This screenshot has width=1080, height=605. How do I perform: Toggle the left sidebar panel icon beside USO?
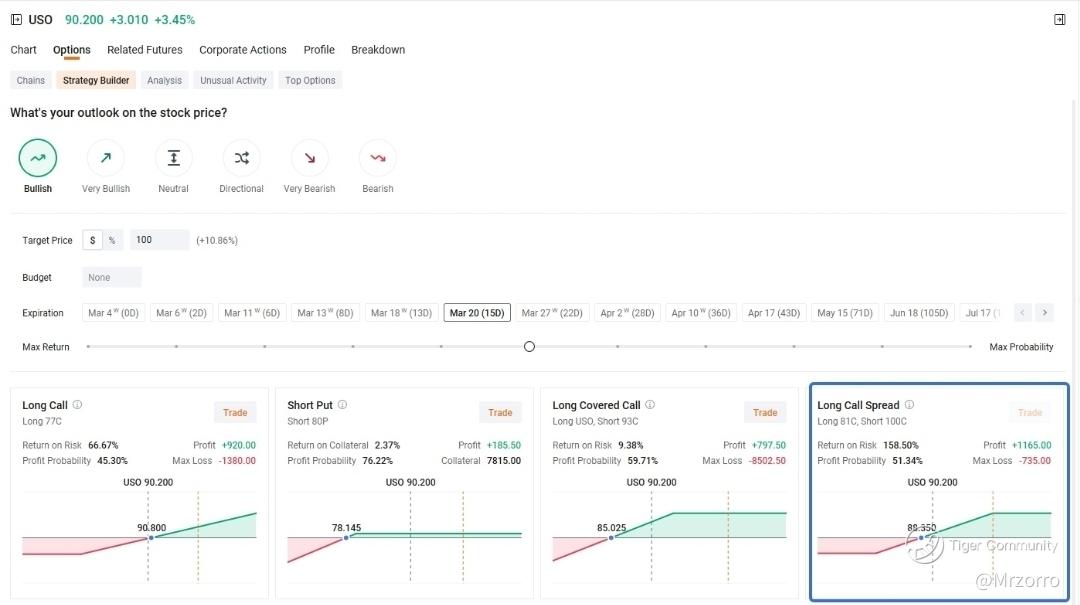[17, 20]
